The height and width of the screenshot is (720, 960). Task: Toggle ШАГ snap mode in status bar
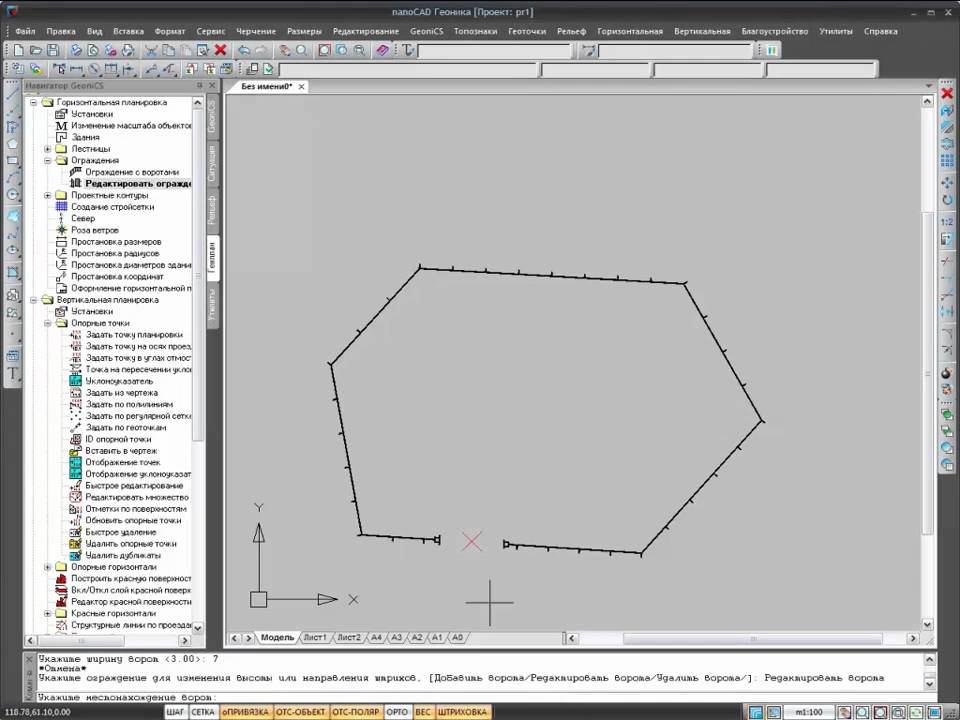click(176, 712)
